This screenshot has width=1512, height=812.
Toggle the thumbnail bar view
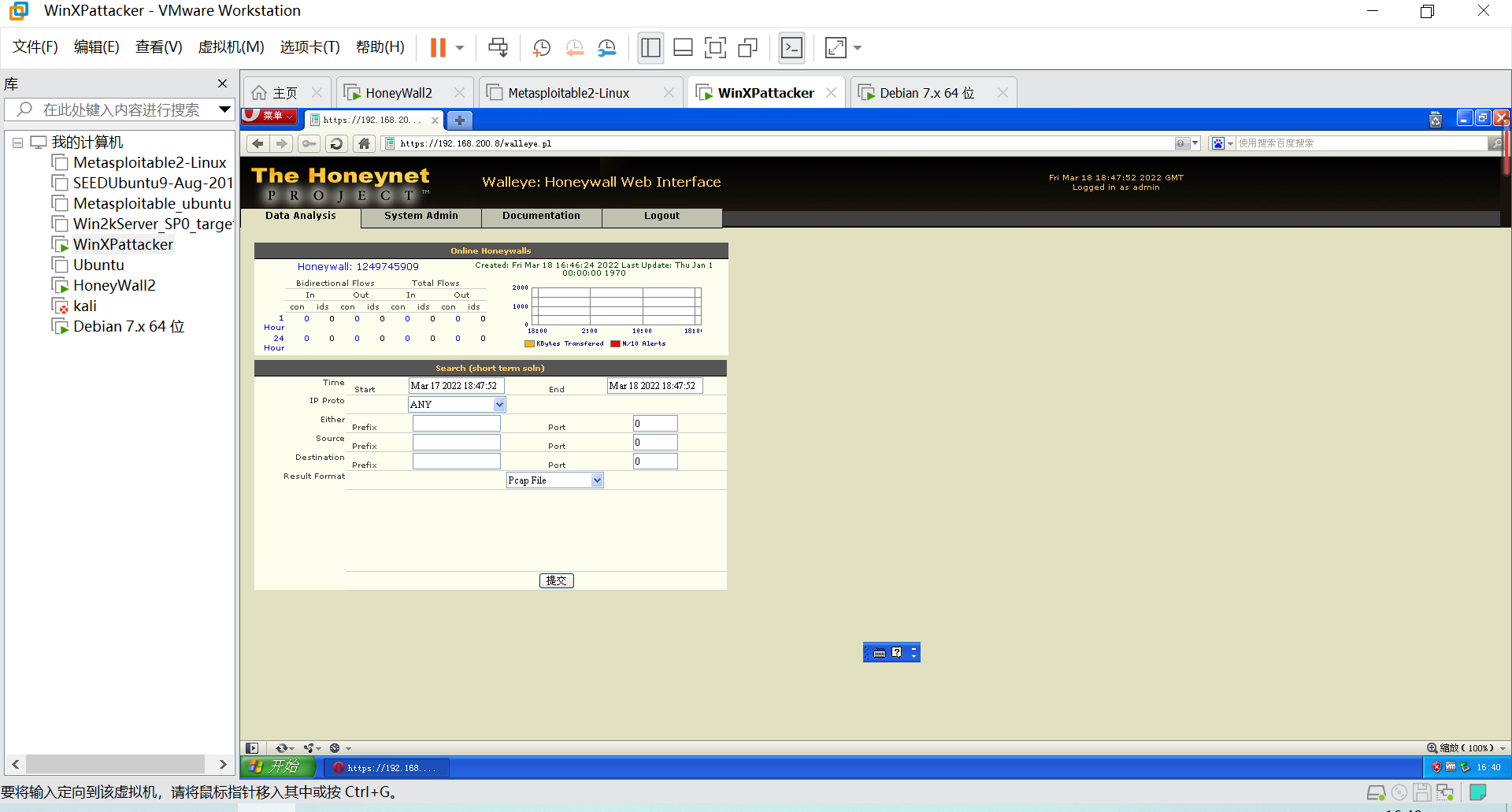click(x=683, y=48)
